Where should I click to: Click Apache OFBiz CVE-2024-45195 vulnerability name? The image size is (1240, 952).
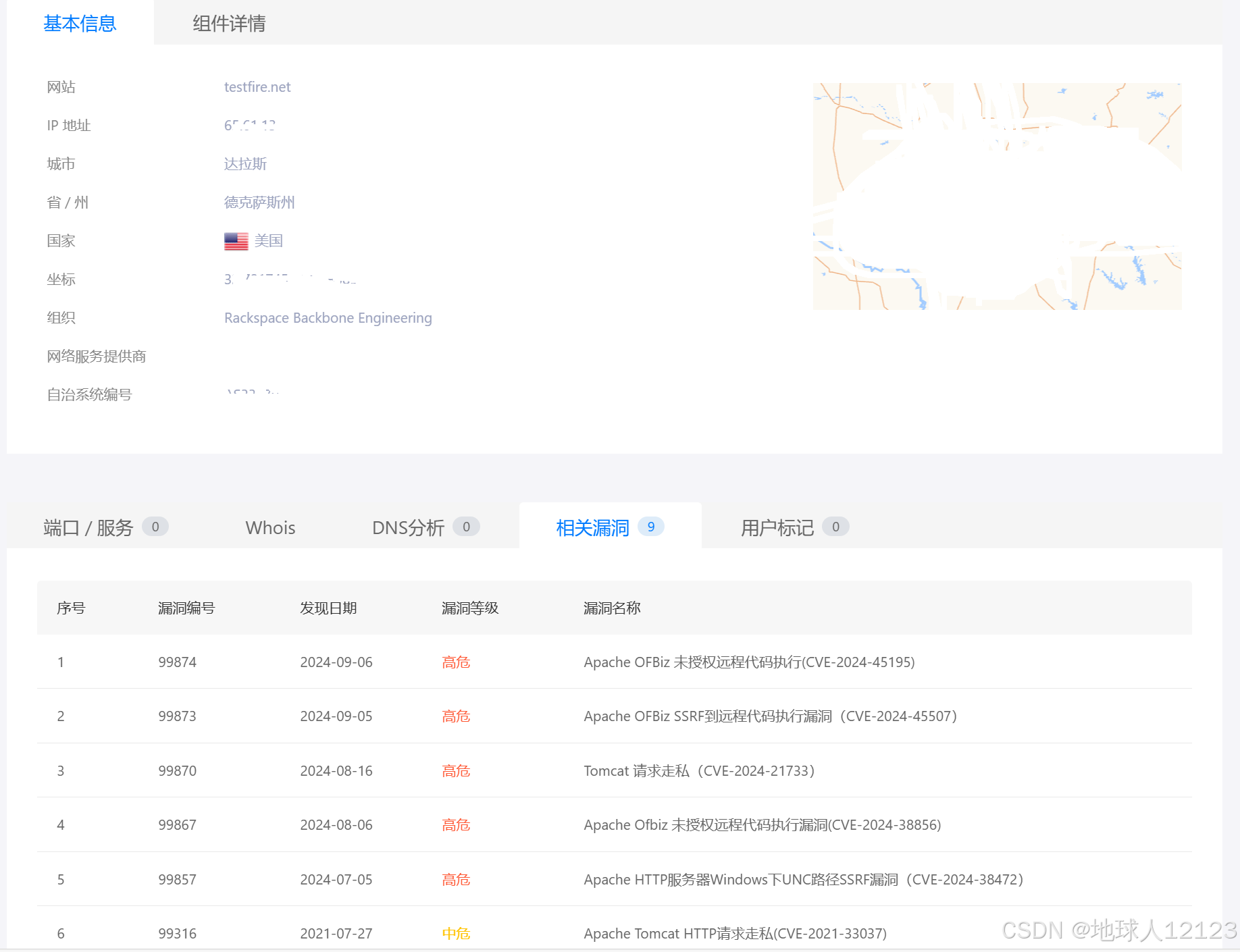tap(749, 662)
